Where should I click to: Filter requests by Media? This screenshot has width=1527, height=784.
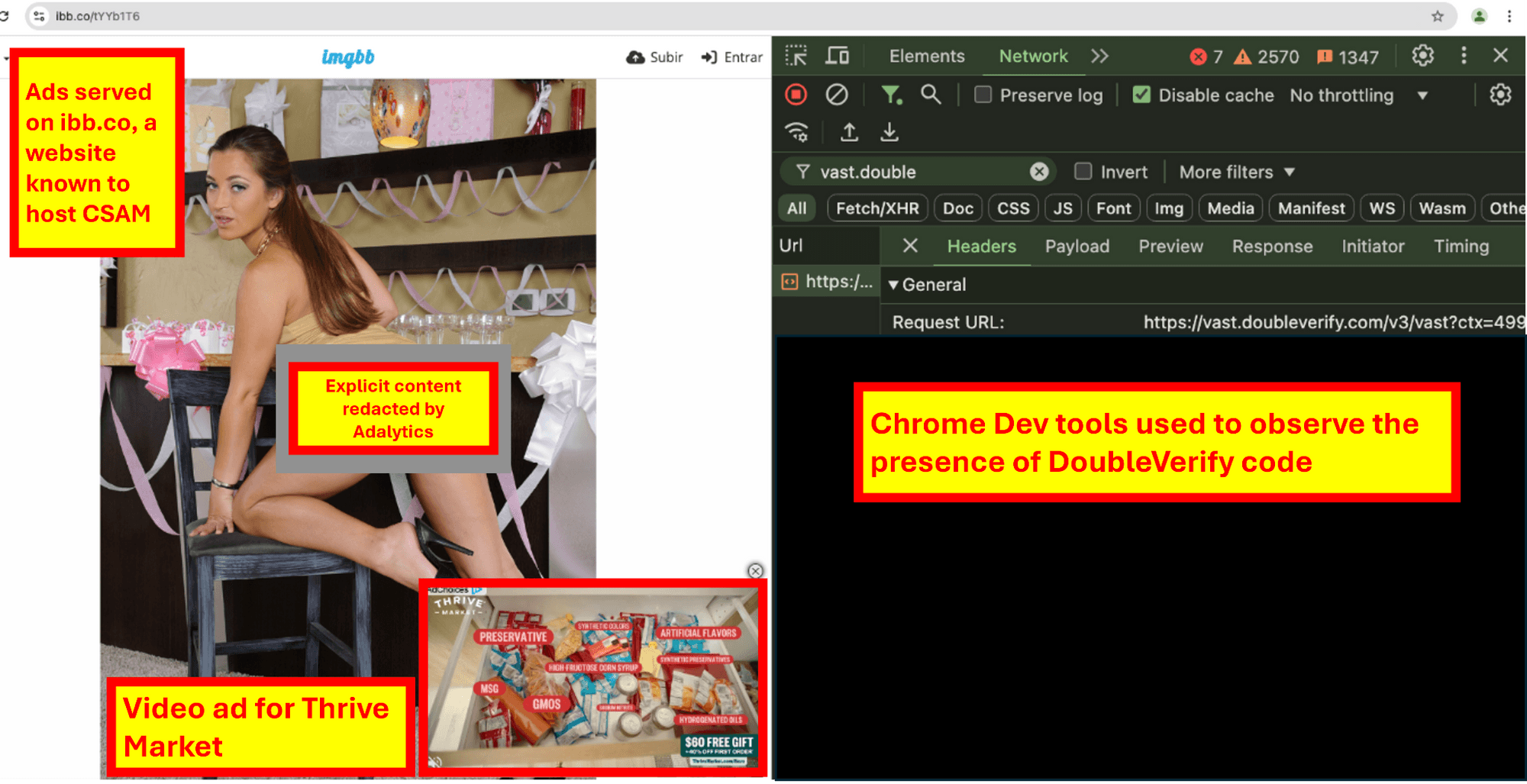click(x=1231, y=208)
